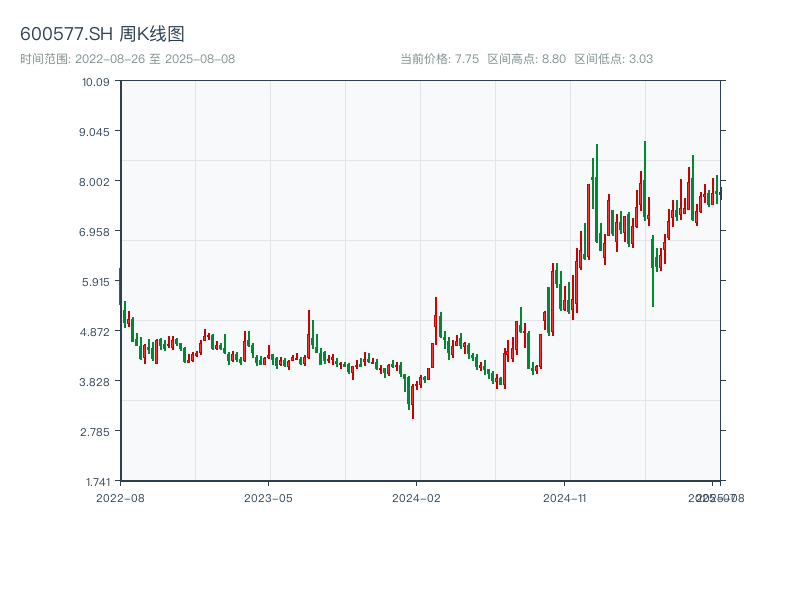Click the 2022-08 x-axis label
This screenshot has width=800, height=600.
[x=120, y=498]
